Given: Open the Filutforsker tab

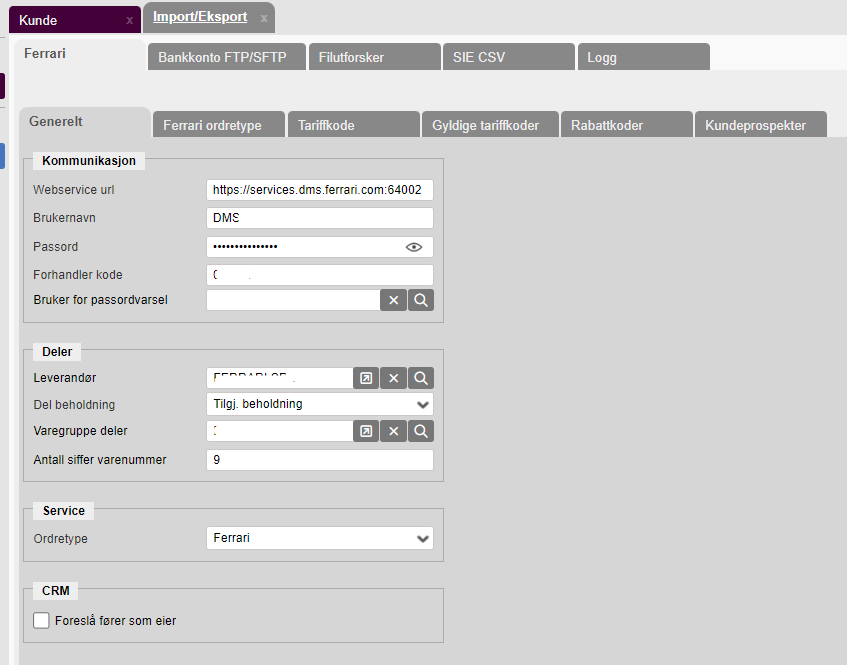Looking at the screenshot, I should coord(374,57).
